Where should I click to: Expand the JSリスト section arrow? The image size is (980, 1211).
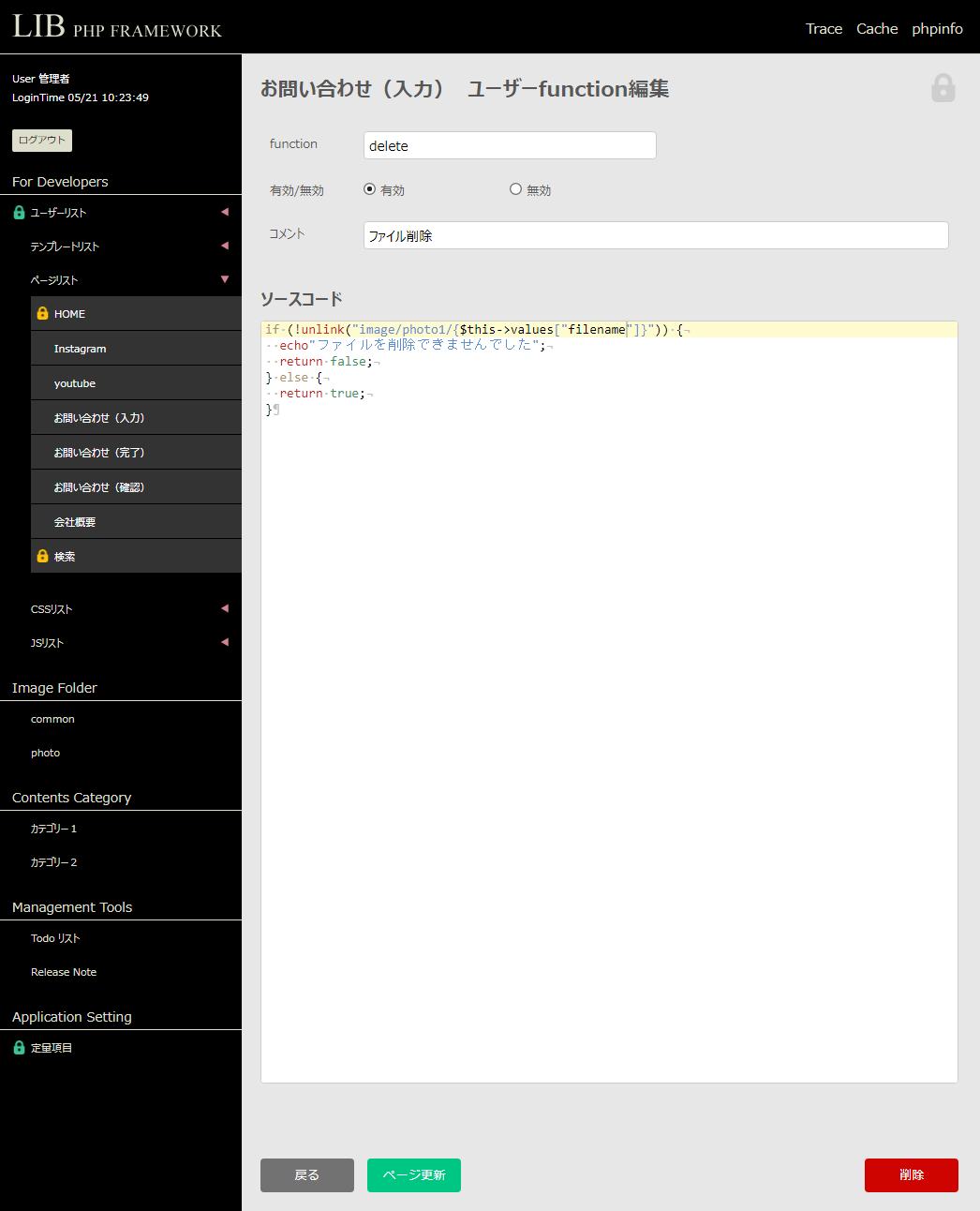click(x=225, y=642)
